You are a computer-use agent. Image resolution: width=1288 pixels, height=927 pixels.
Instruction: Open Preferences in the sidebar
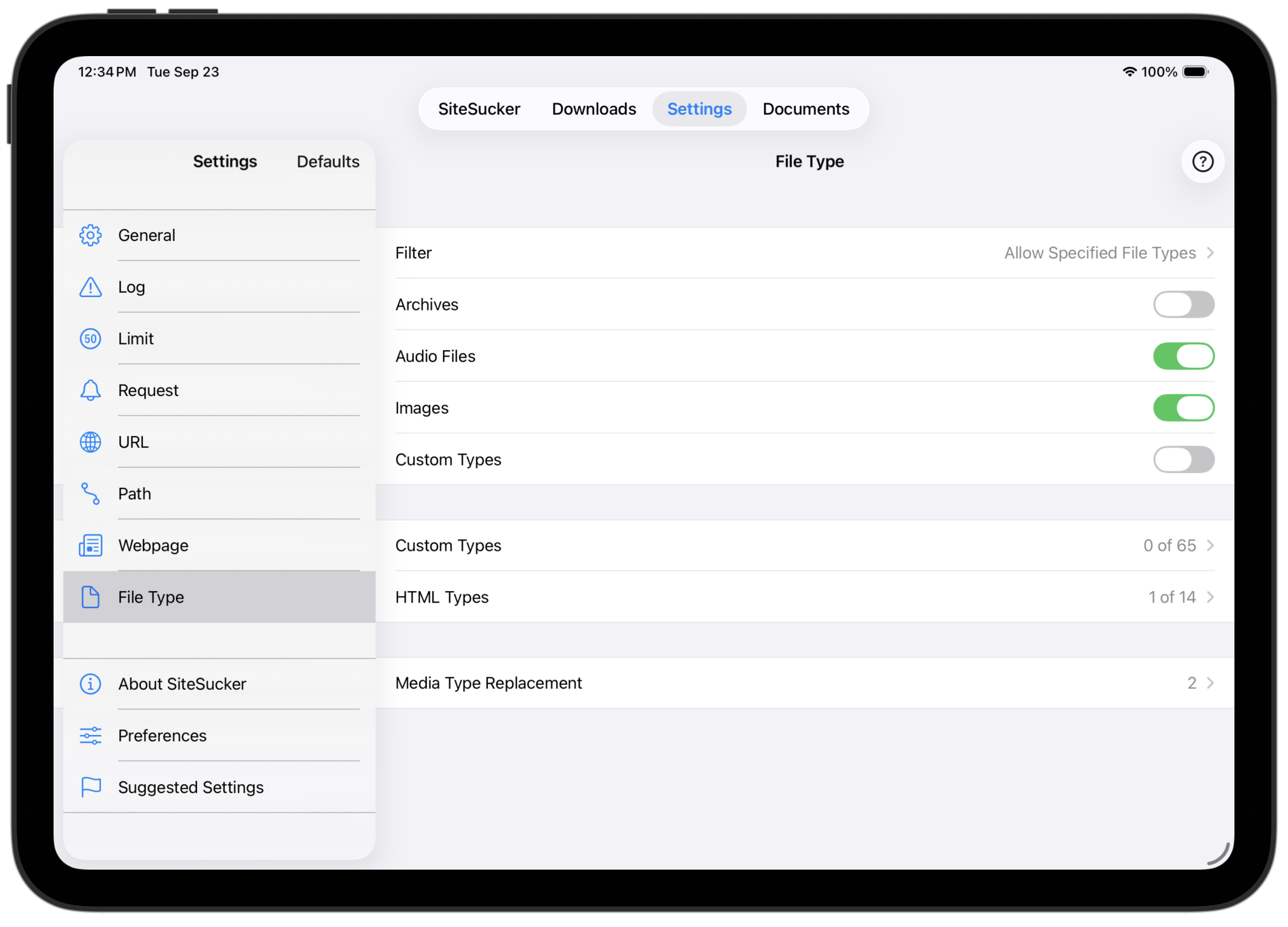tap(163, 735)
